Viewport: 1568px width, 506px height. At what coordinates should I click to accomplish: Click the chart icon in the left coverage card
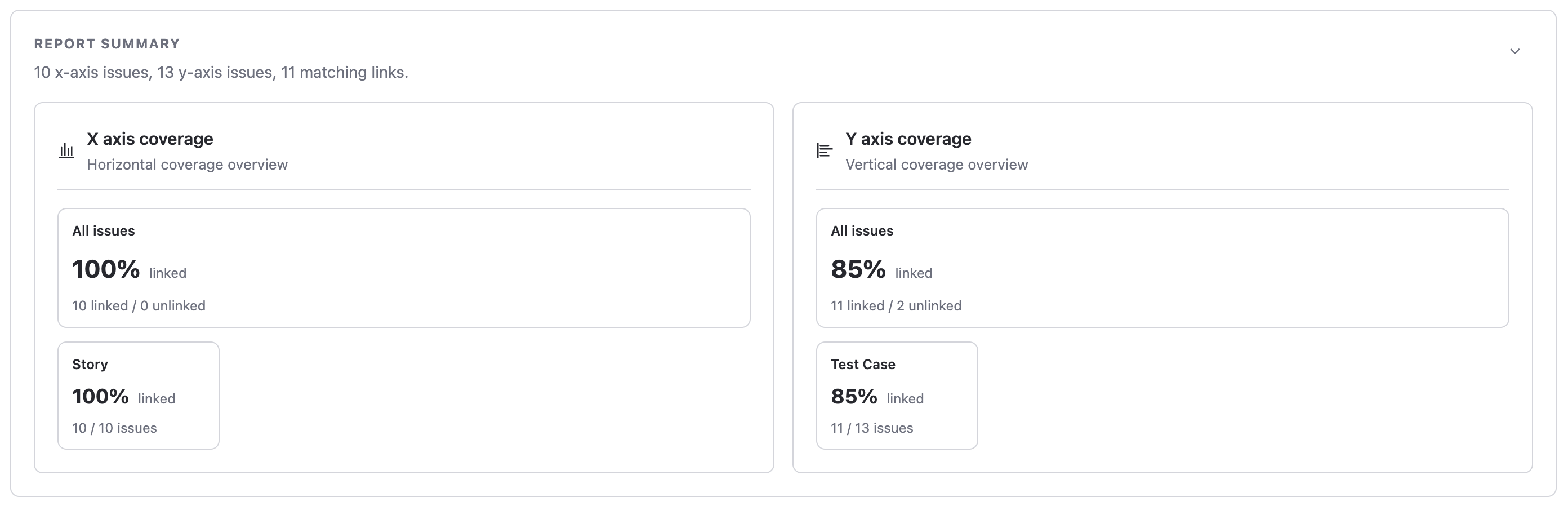[x=66, y=150]
